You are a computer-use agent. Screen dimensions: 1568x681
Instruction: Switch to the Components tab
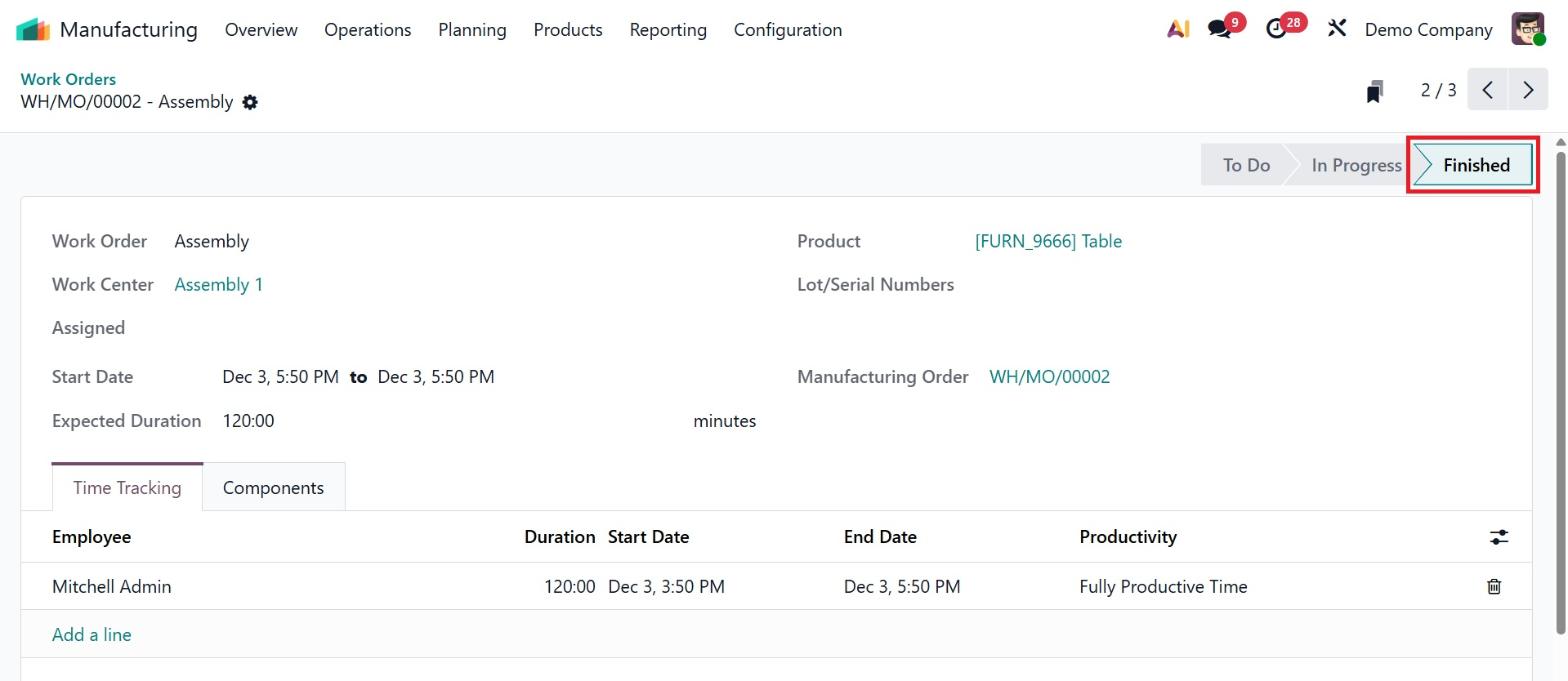273,487
